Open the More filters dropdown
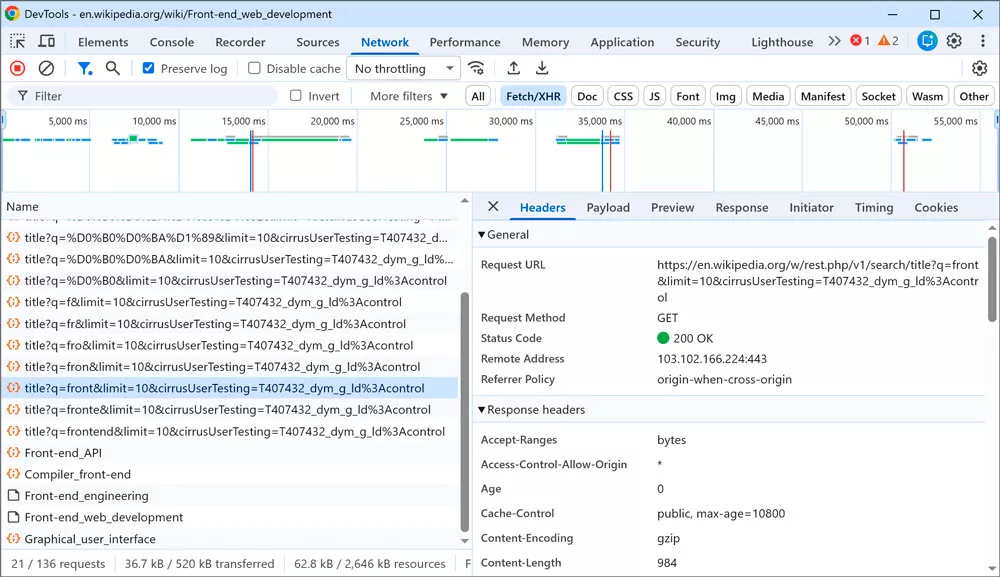Image resolution: width=1000 pixels, height=577 pixels. [x=409, y=96]
